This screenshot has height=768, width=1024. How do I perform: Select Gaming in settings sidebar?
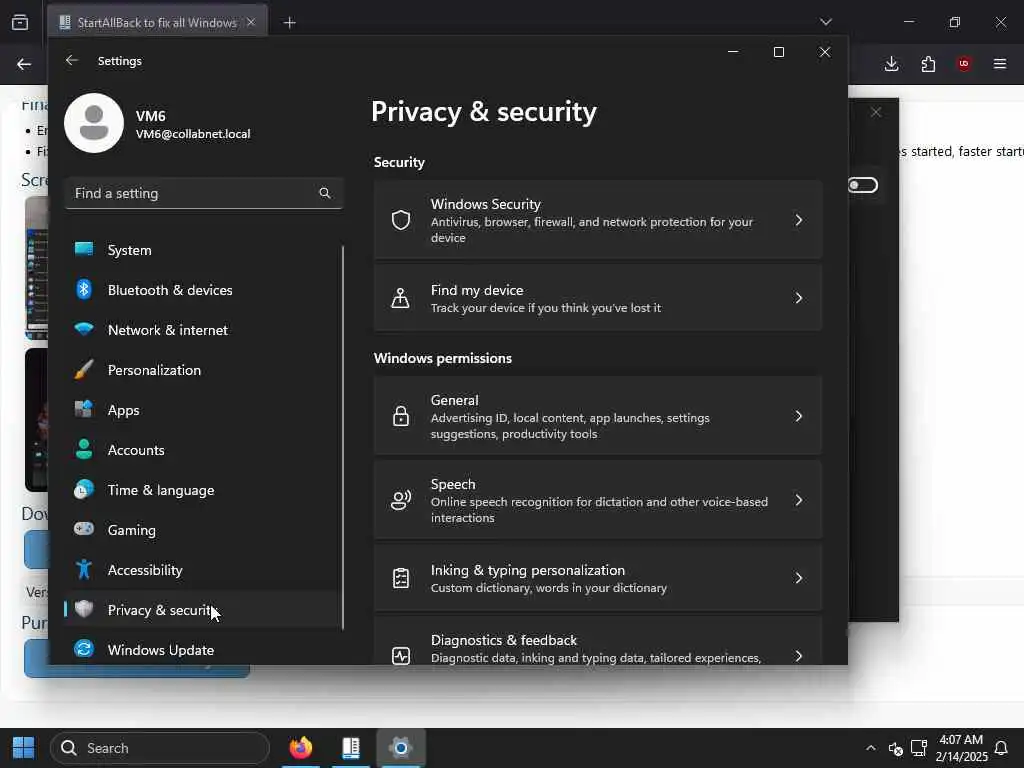[202, 530]
